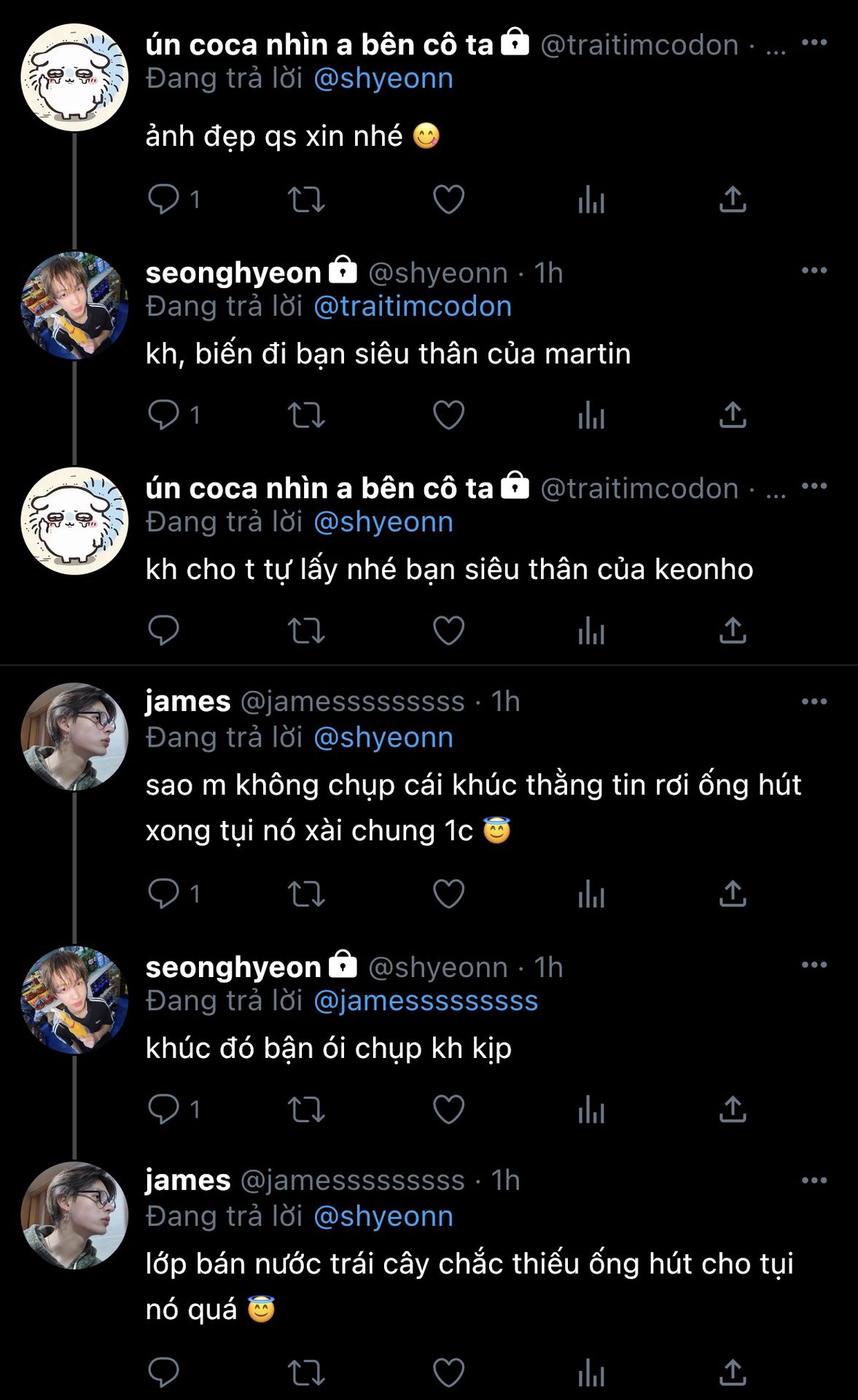The height and width of the screenshot is (1400, 858).
Task: Share the "kh cho t tự lấy" tweet
Action: click(733, 631)
